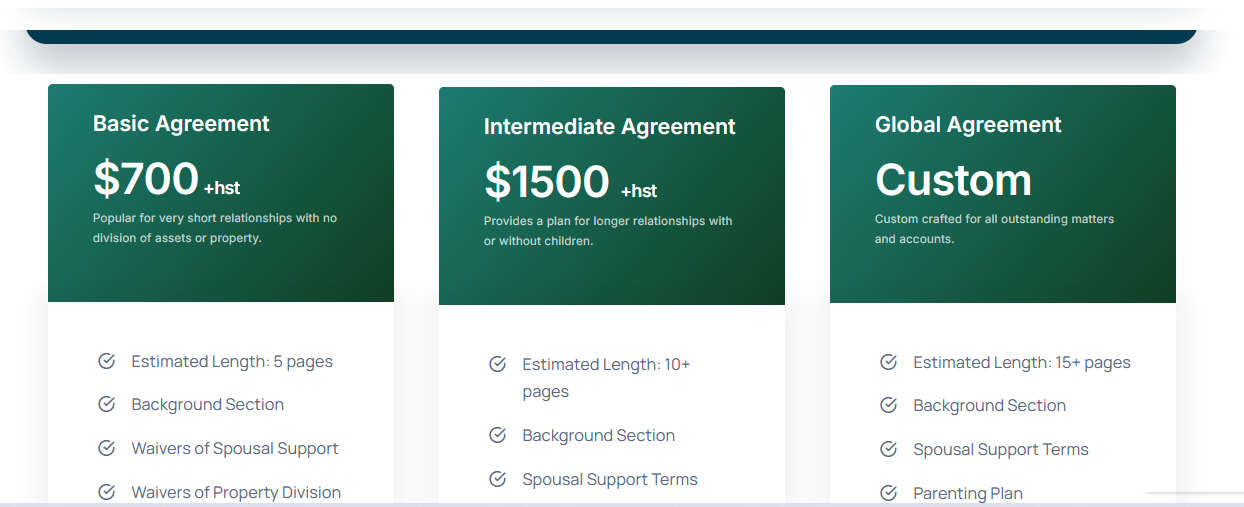The width and height of the screenshot is (1244, 507).
Task: Click the $700 +hst price
Action: pyautogui.click(x=166, y=179)
